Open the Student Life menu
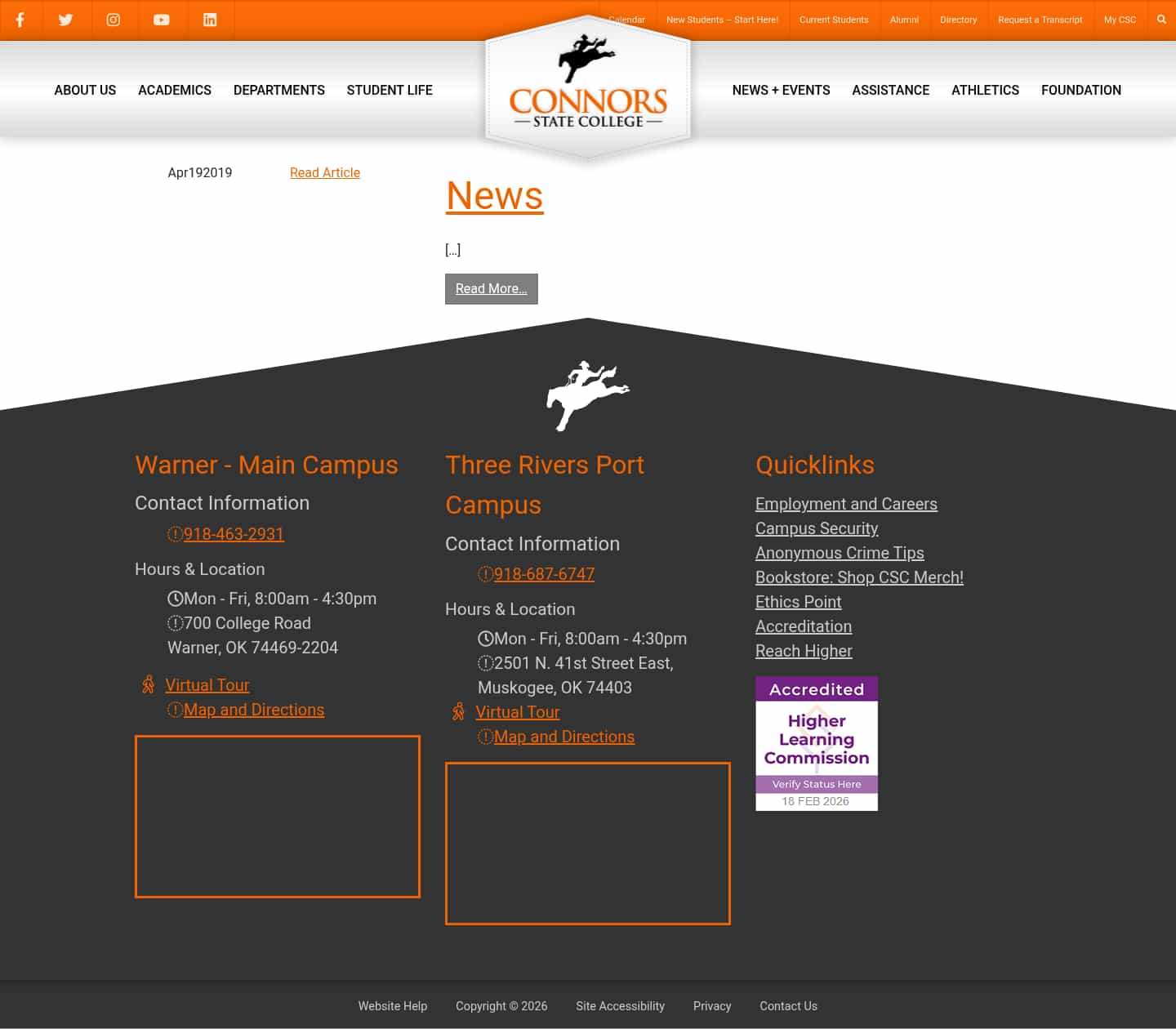 point(390,91)
